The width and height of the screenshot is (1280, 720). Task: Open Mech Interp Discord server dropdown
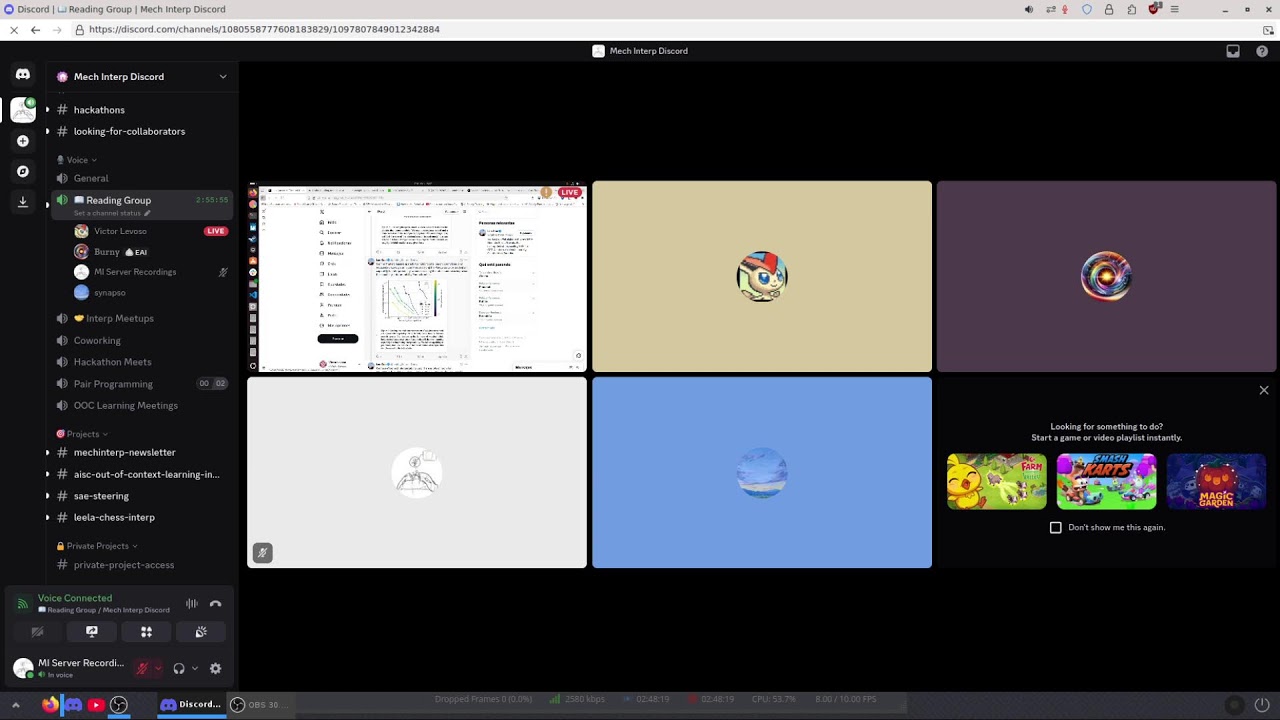point(142,76)
